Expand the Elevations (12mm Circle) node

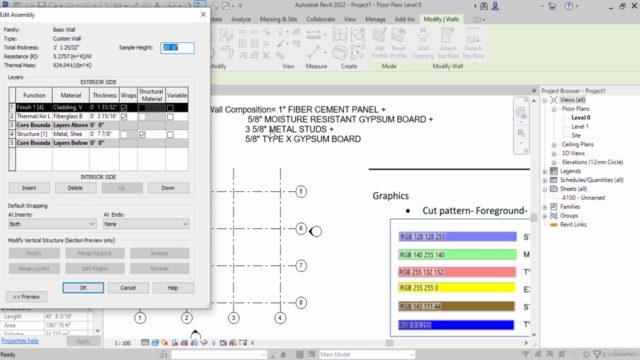click(554, 162)
